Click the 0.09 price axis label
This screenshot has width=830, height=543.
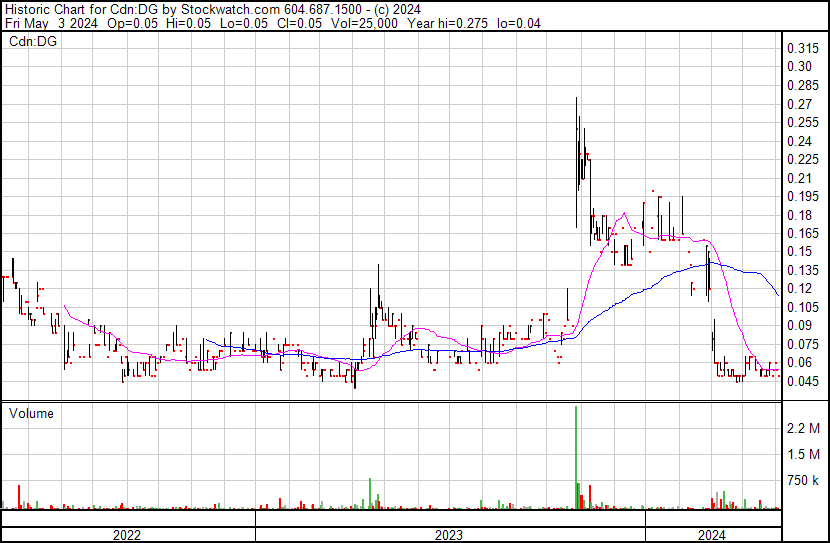pos(799,325)
